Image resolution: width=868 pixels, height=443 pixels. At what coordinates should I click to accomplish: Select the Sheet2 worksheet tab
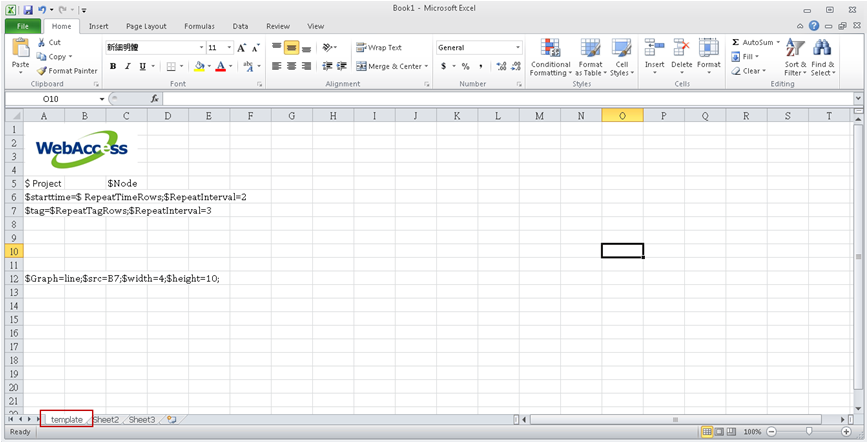click(106, 420)
